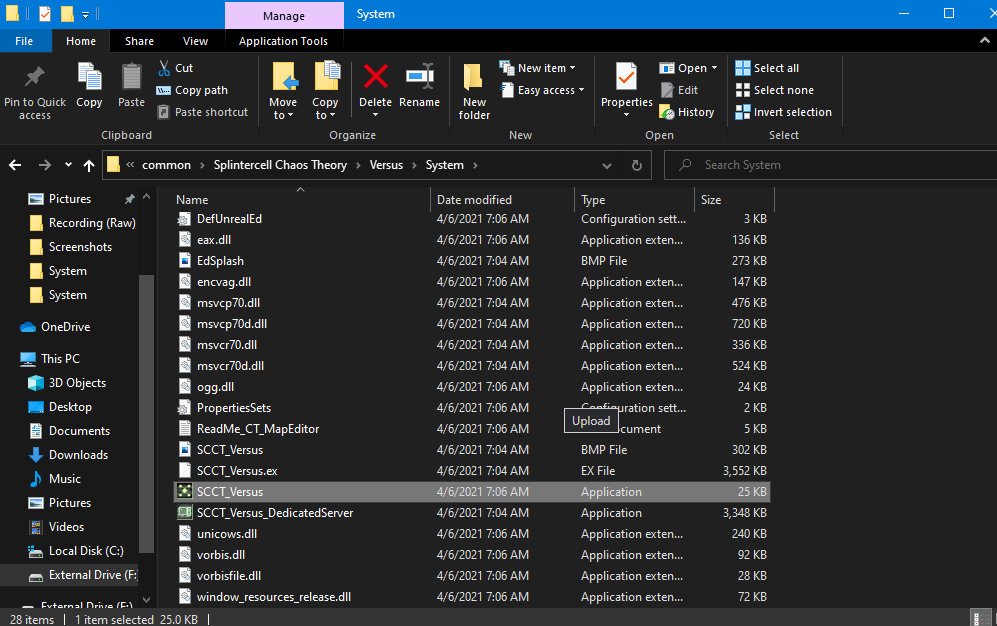Click the Edit button in ribbon
The width and height of the screenshot is (997, 626).
679,90
